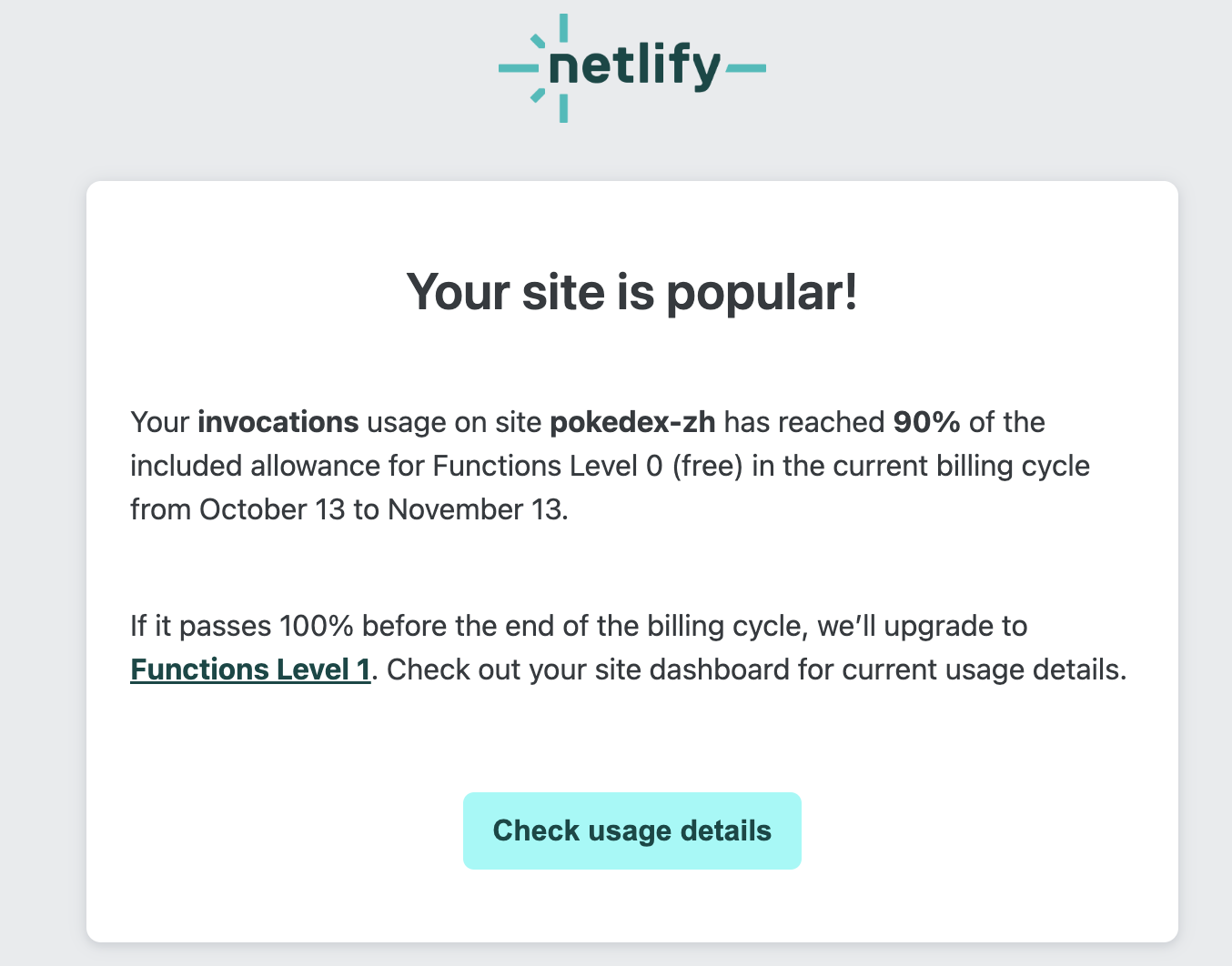The width and height of the screenshot is (1232, 966).
Task: Click the 'current billing cycle' phrase
Action: click(962, 466)
